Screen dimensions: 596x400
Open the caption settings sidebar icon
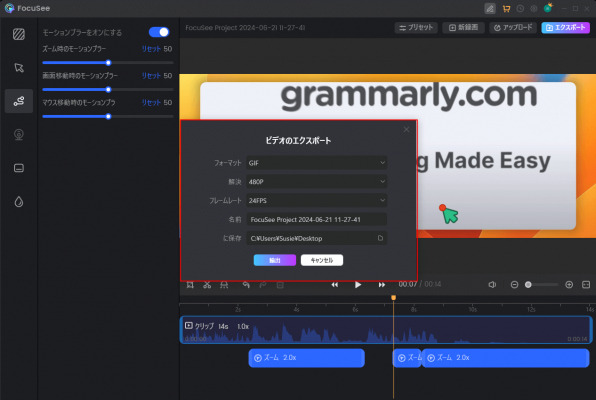tap(19, 168)
